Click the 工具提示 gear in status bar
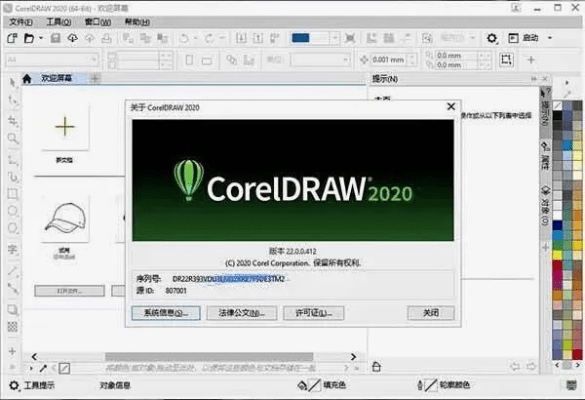The image size is (585, 400). tap(13, 385)
